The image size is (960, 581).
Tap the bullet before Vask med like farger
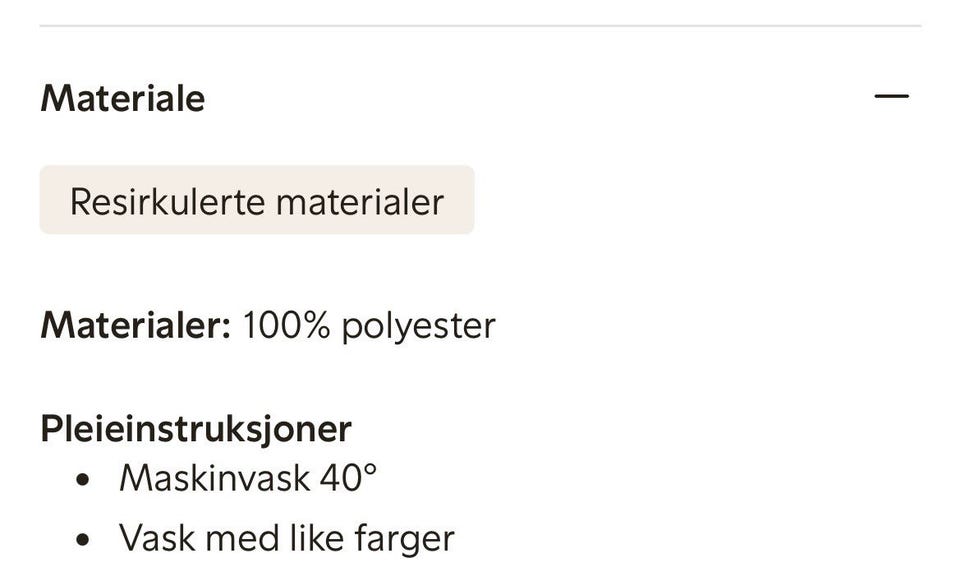click(82, 537)
